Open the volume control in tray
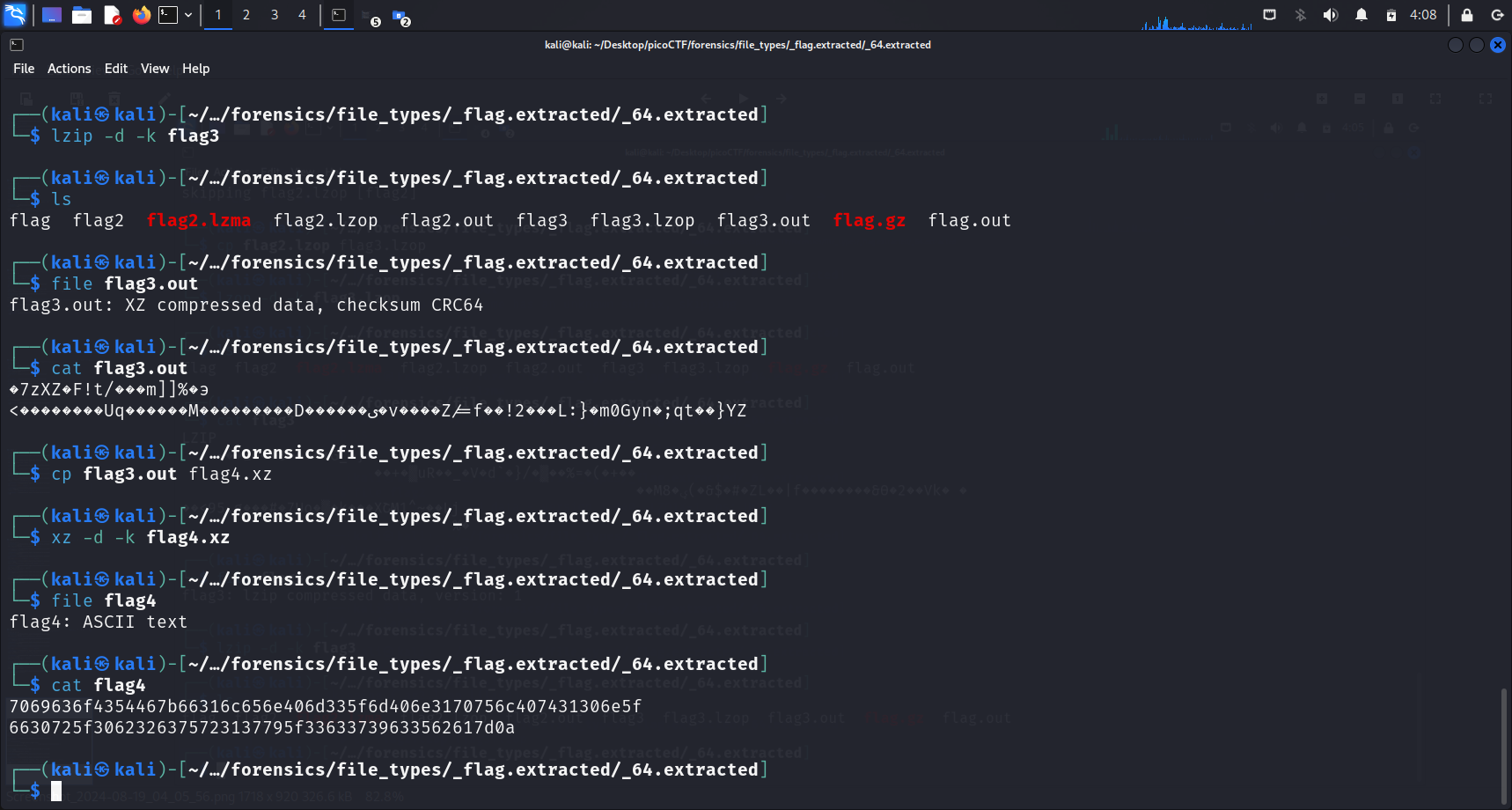 (1331, 15)
